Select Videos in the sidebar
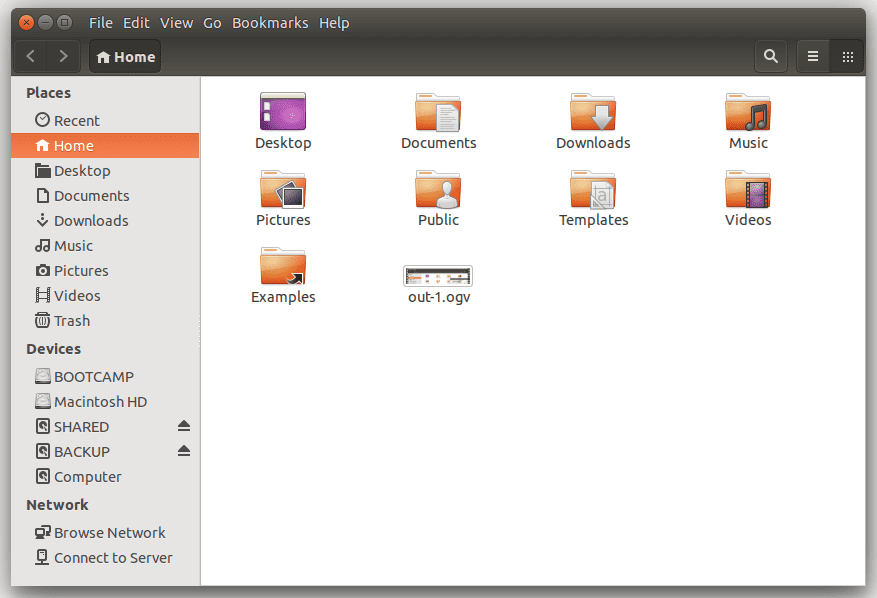Screen dimensions: 877x598 point(105,295)
